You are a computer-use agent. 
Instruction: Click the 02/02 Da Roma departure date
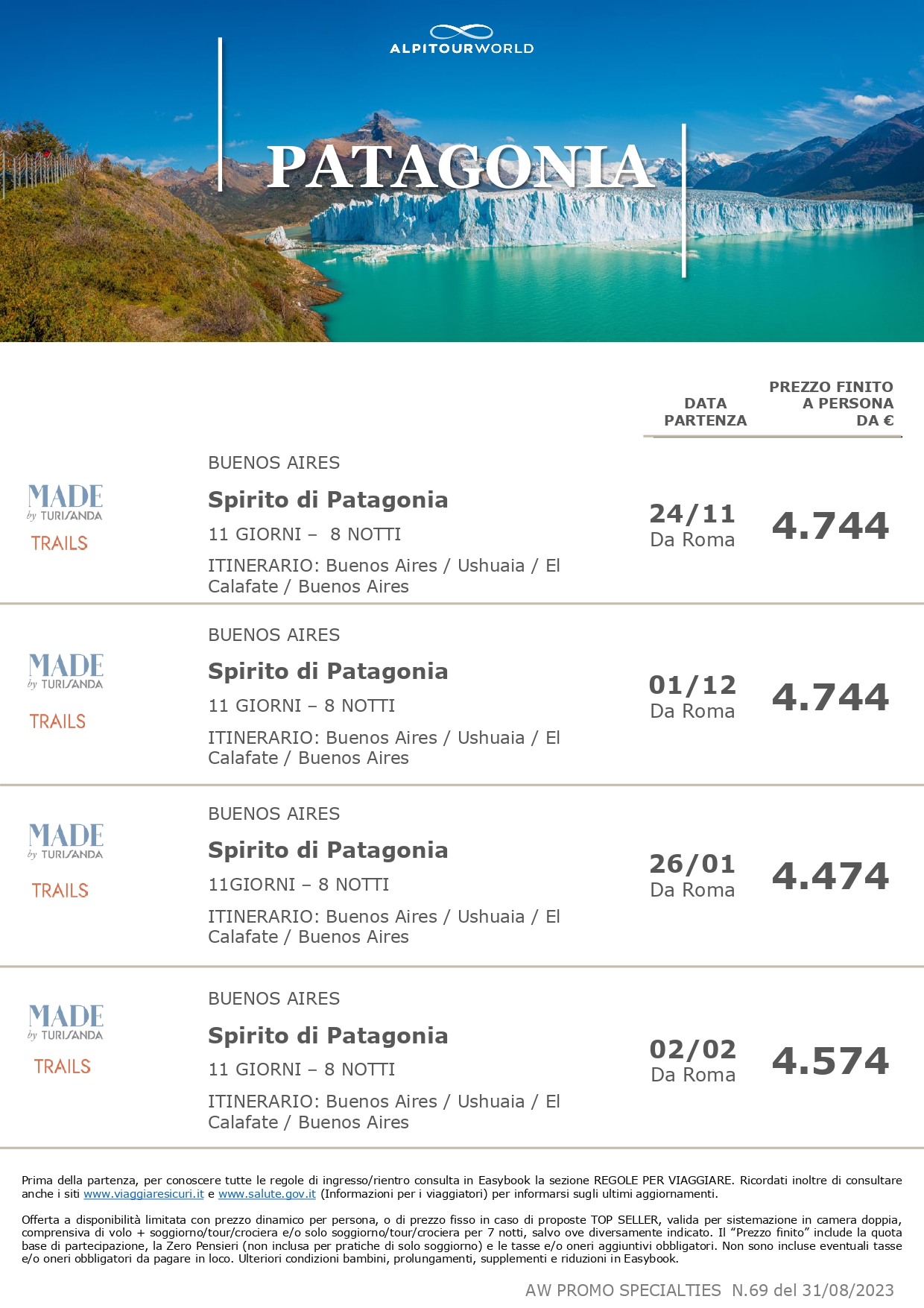tap(693, 1061)
